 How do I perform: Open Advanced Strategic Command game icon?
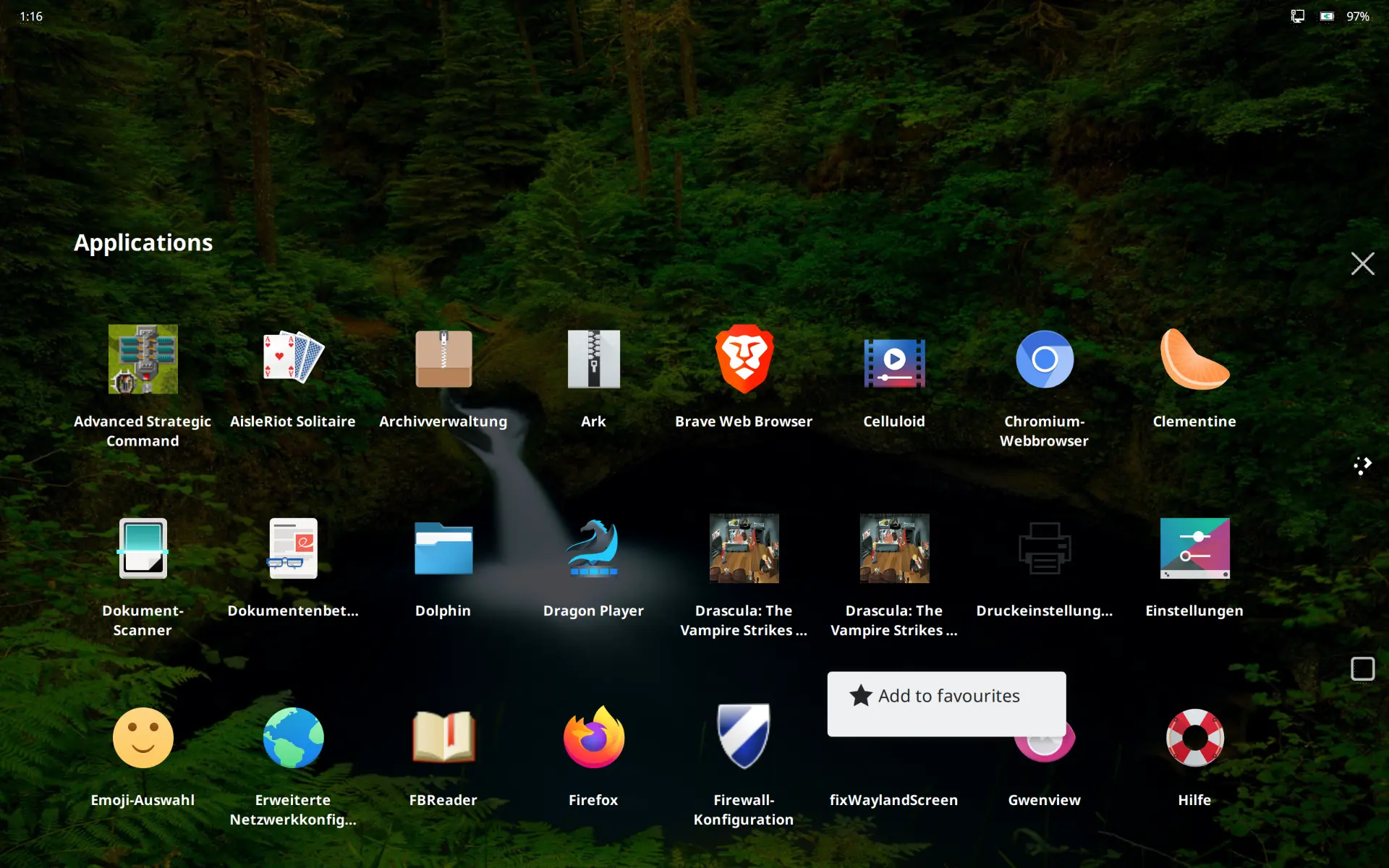click(143, 359)
